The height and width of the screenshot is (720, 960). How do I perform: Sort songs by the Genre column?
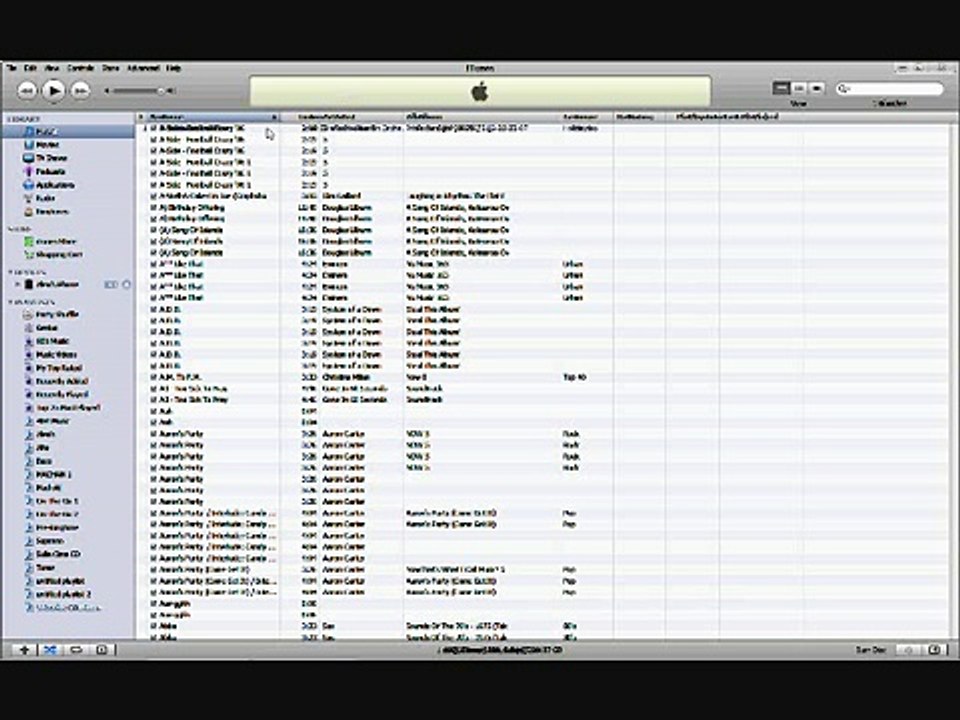[x=587, y=116]
